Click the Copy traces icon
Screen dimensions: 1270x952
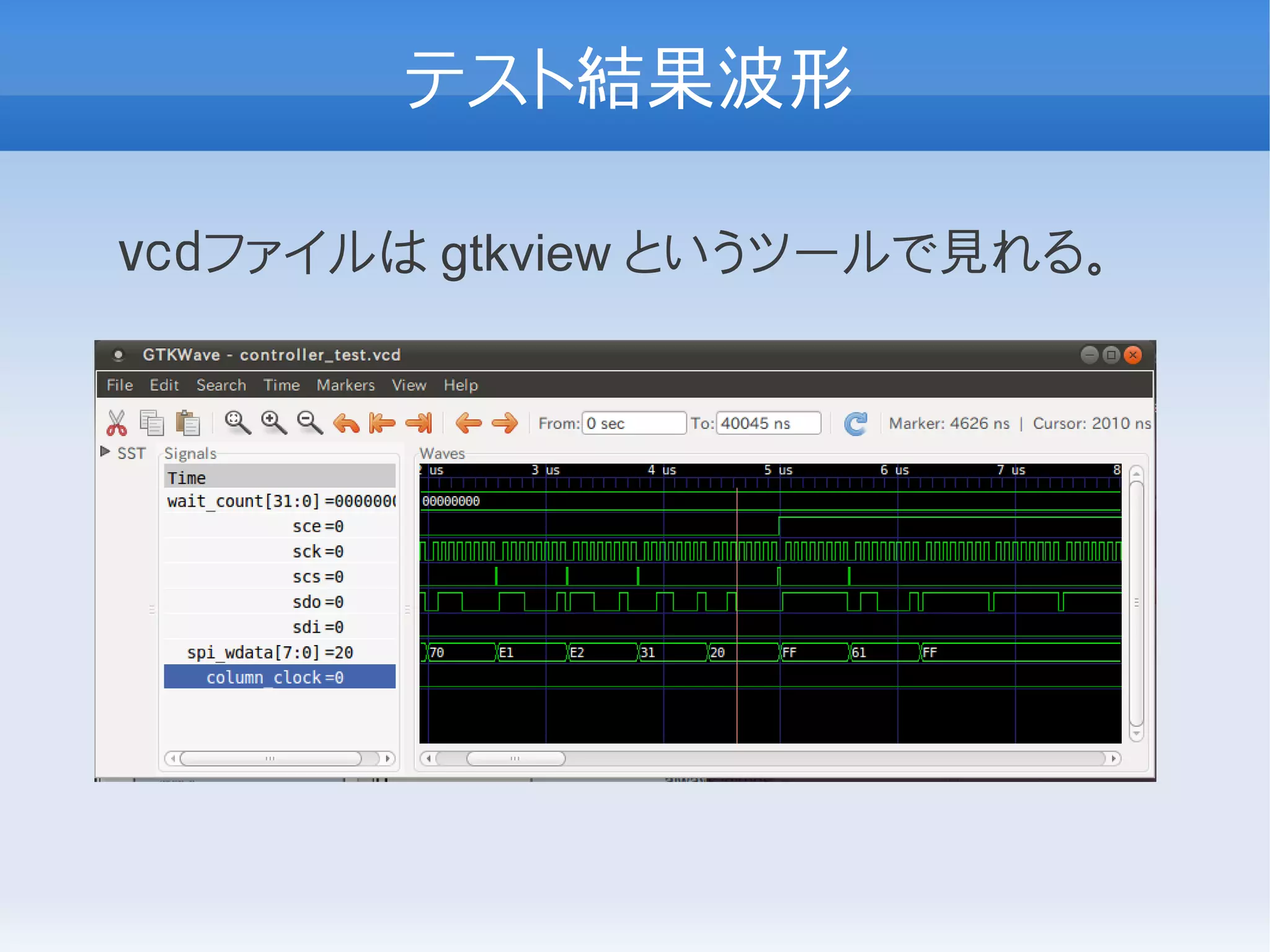(x=152, y=424)
